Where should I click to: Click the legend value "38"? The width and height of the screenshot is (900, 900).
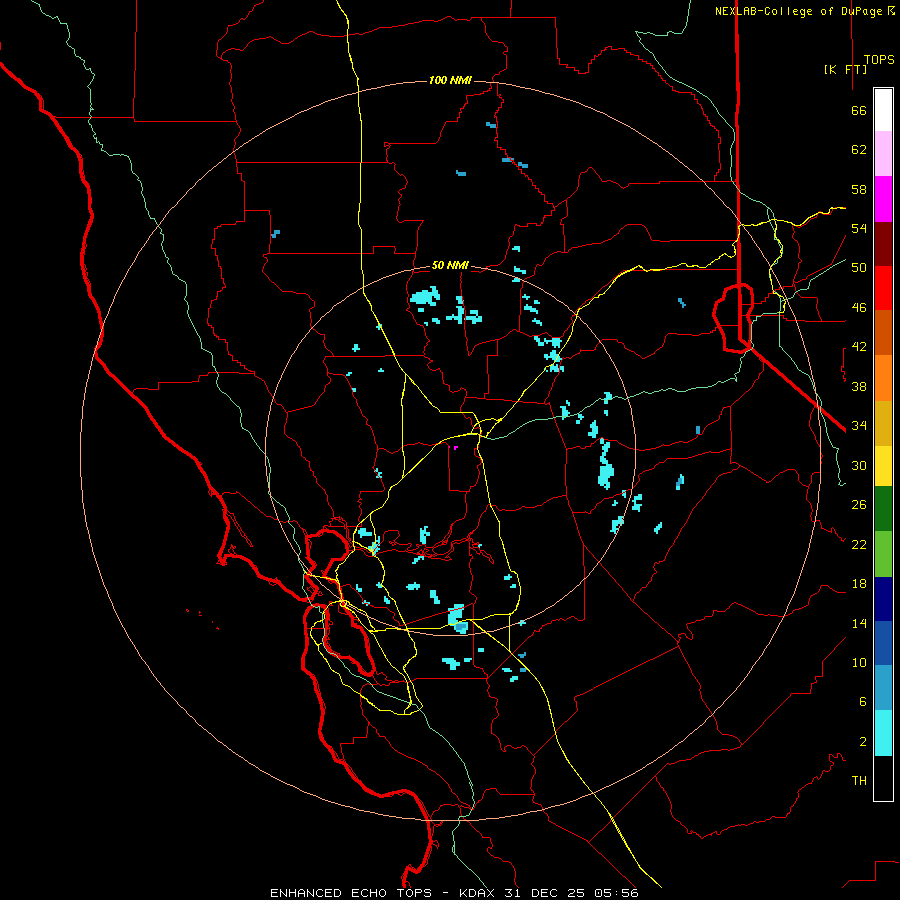pos(859,386)
